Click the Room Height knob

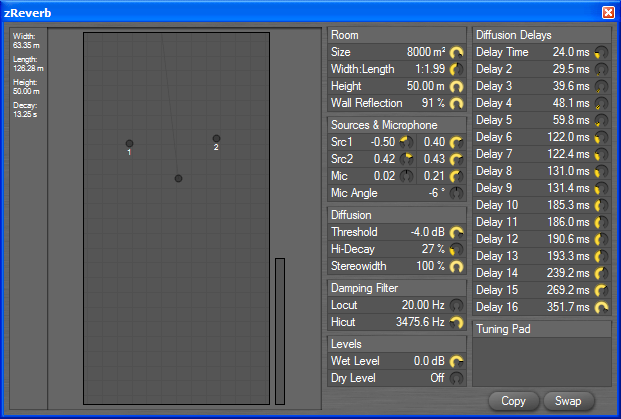pyautogui.click(x=457, y=86)
